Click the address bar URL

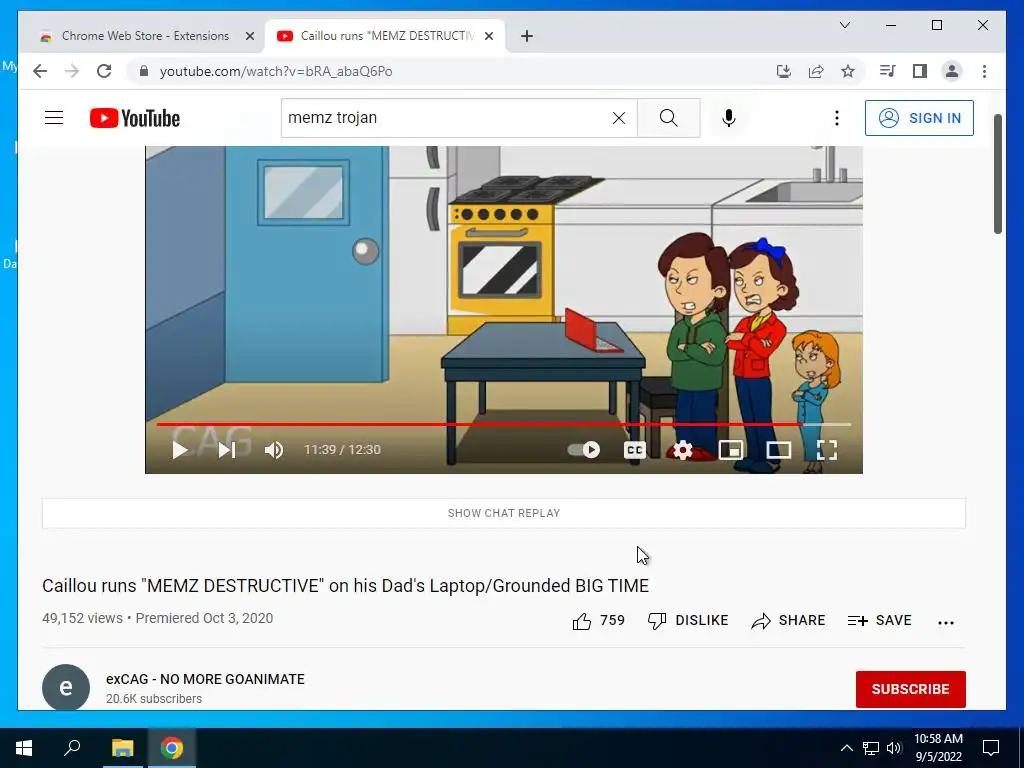[276, 71]
